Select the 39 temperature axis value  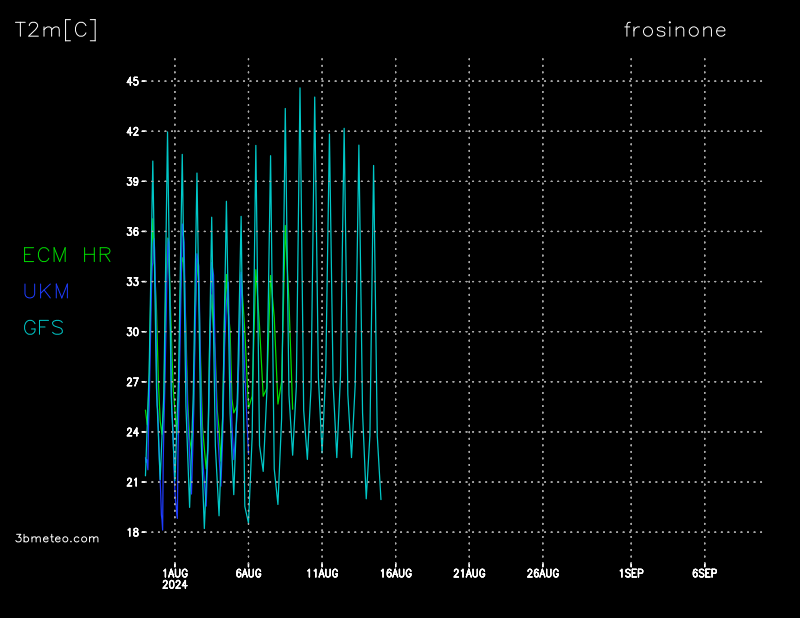[x=131, y=181]
